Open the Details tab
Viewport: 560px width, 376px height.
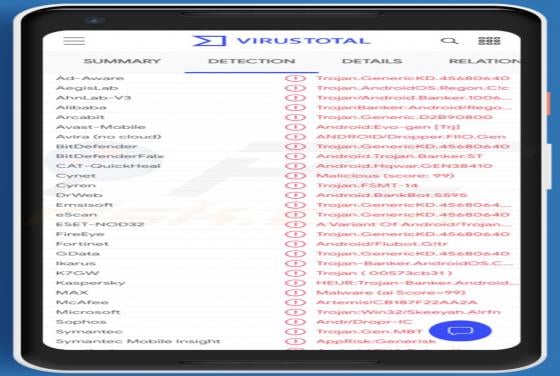click(x=372, y=61)
